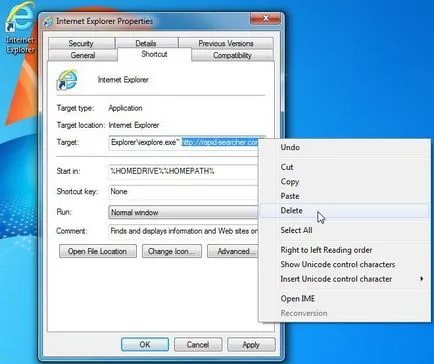Viewport: 434px width, 364px height.
Task: Click the Open File Location button
Action: [98, 251]
